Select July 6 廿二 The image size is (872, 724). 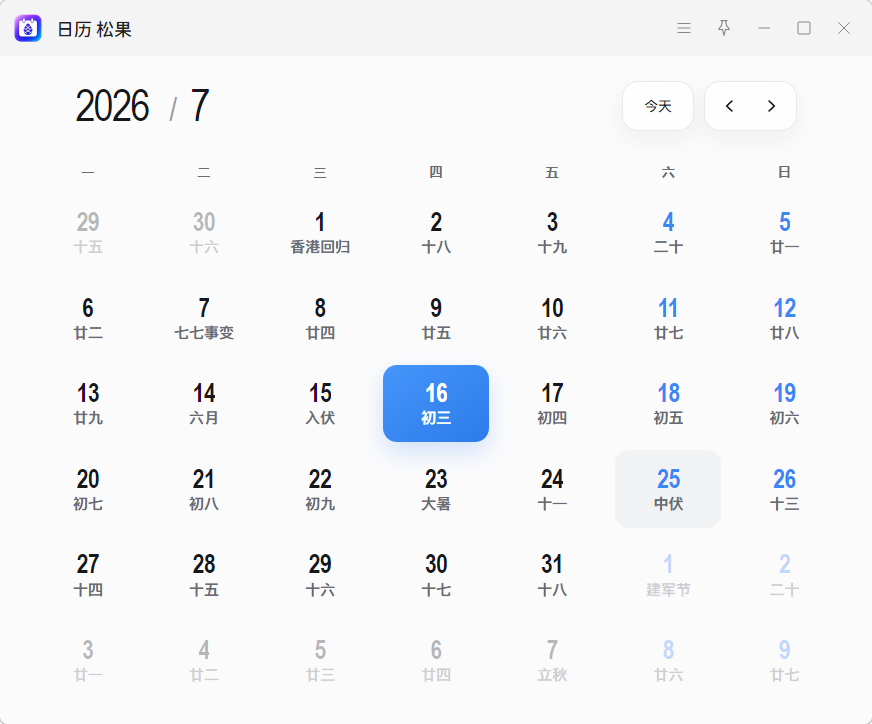pyautogui.click(x=88, y=319)
